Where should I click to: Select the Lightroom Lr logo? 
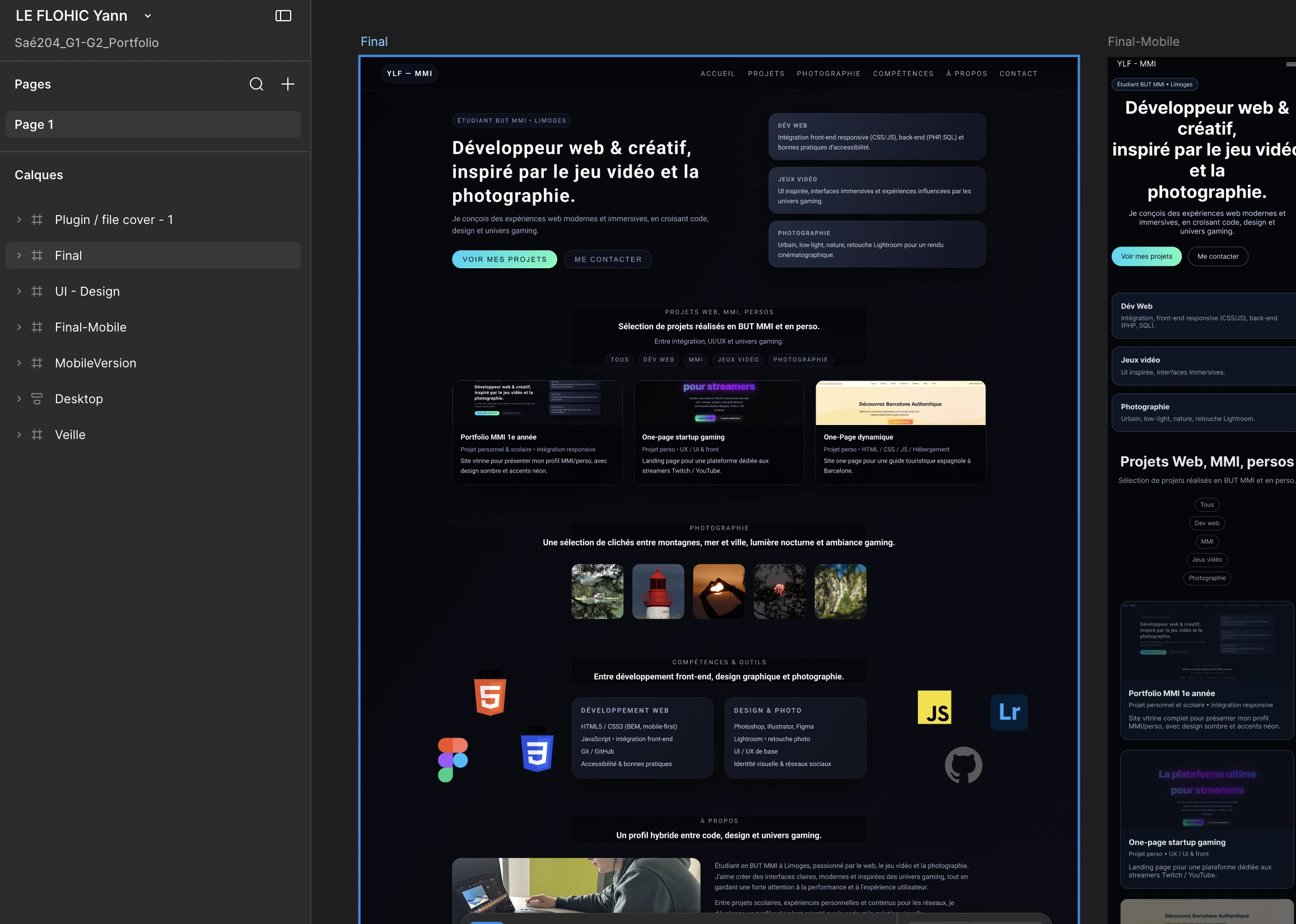click(x=1009, y=712)
